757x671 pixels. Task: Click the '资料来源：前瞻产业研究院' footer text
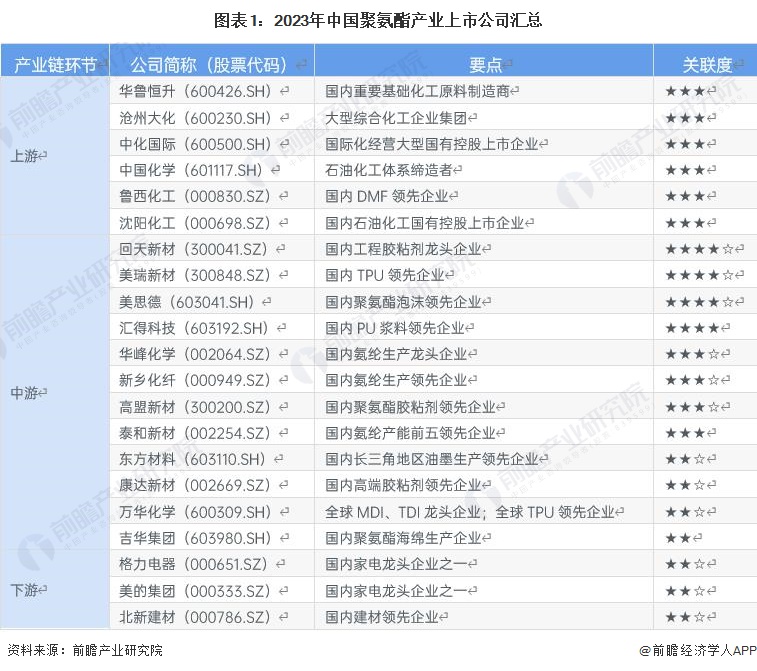[x=85, y=650]
